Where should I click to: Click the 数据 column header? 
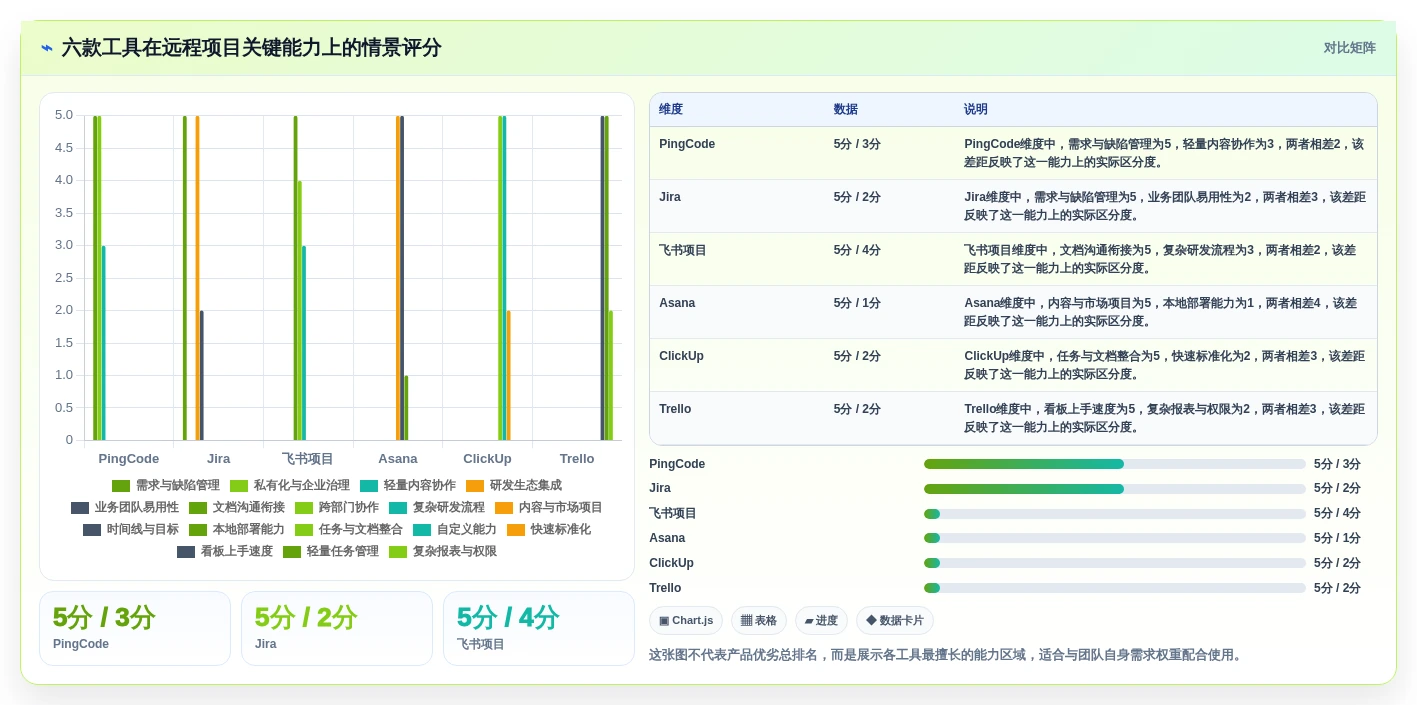pyautogui.click(x=846, y=109)
